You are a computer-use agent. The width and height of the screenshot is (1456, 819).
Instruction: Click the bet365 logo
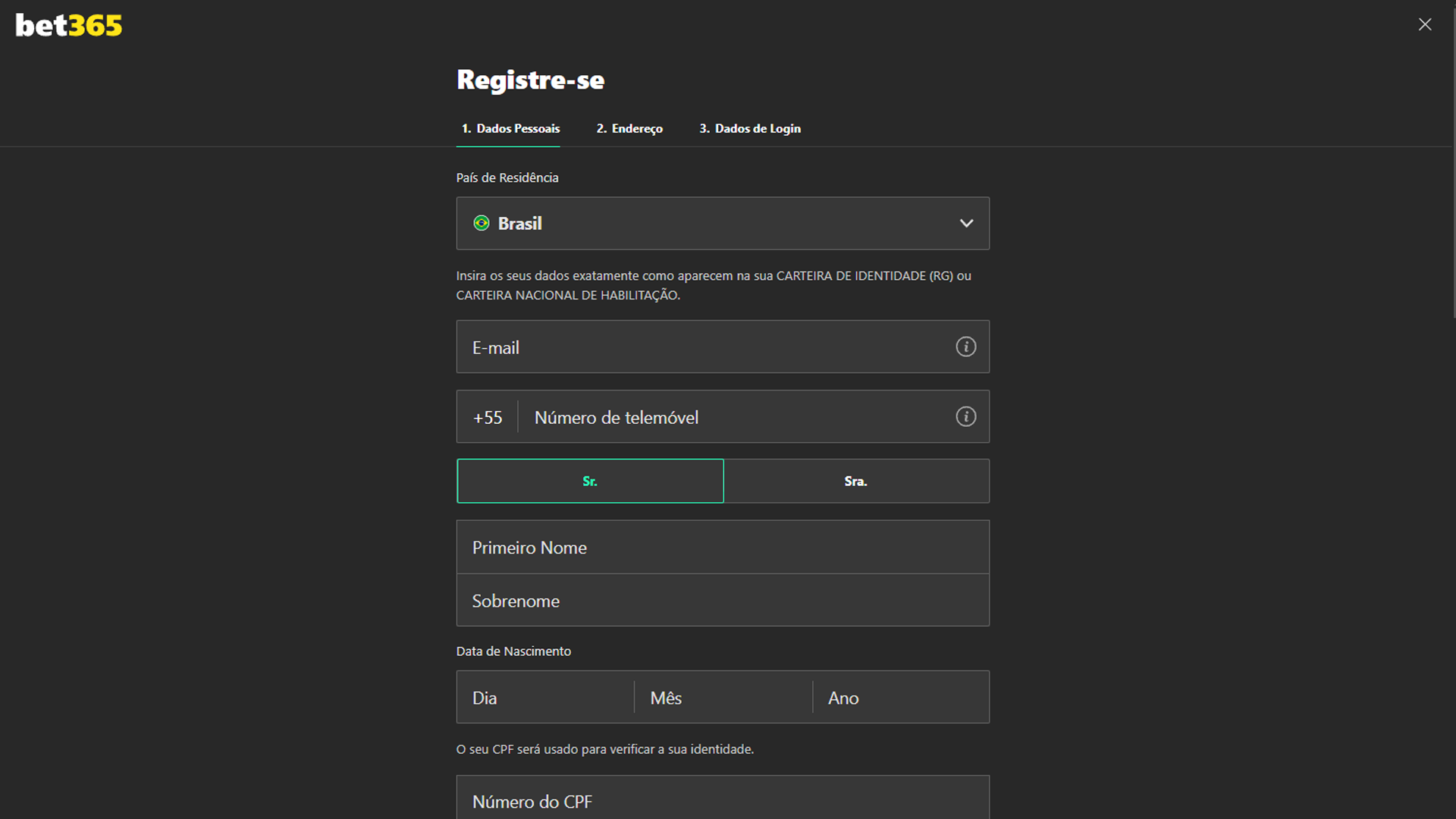pos(68,26)
